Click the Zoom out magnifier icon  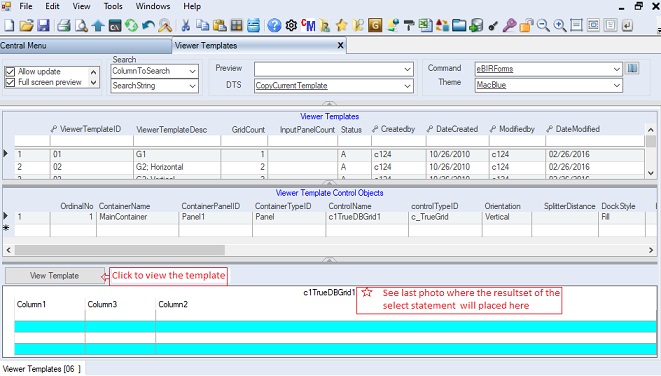(543, 26)
